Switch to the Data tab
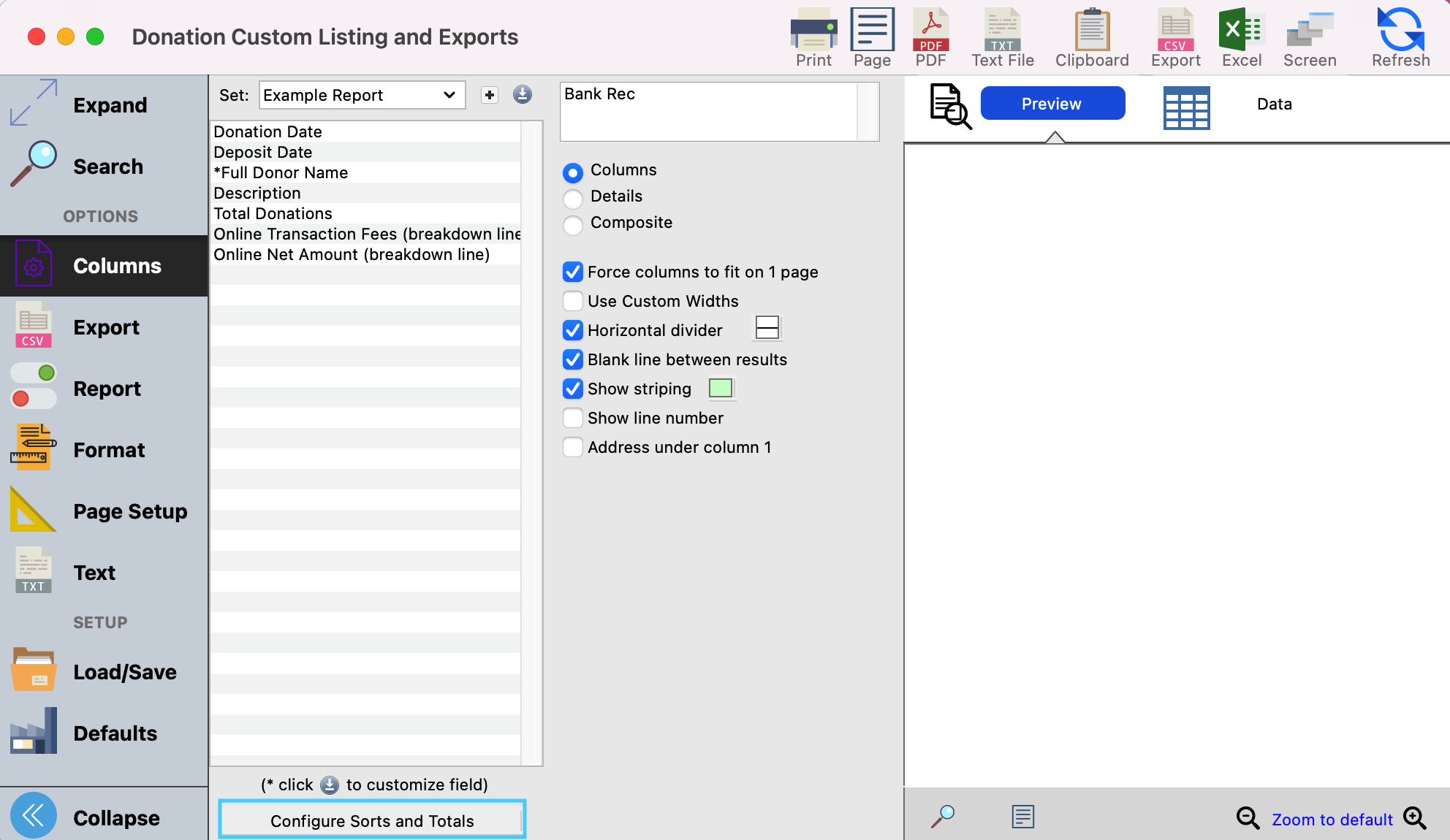 [1274, 104]
